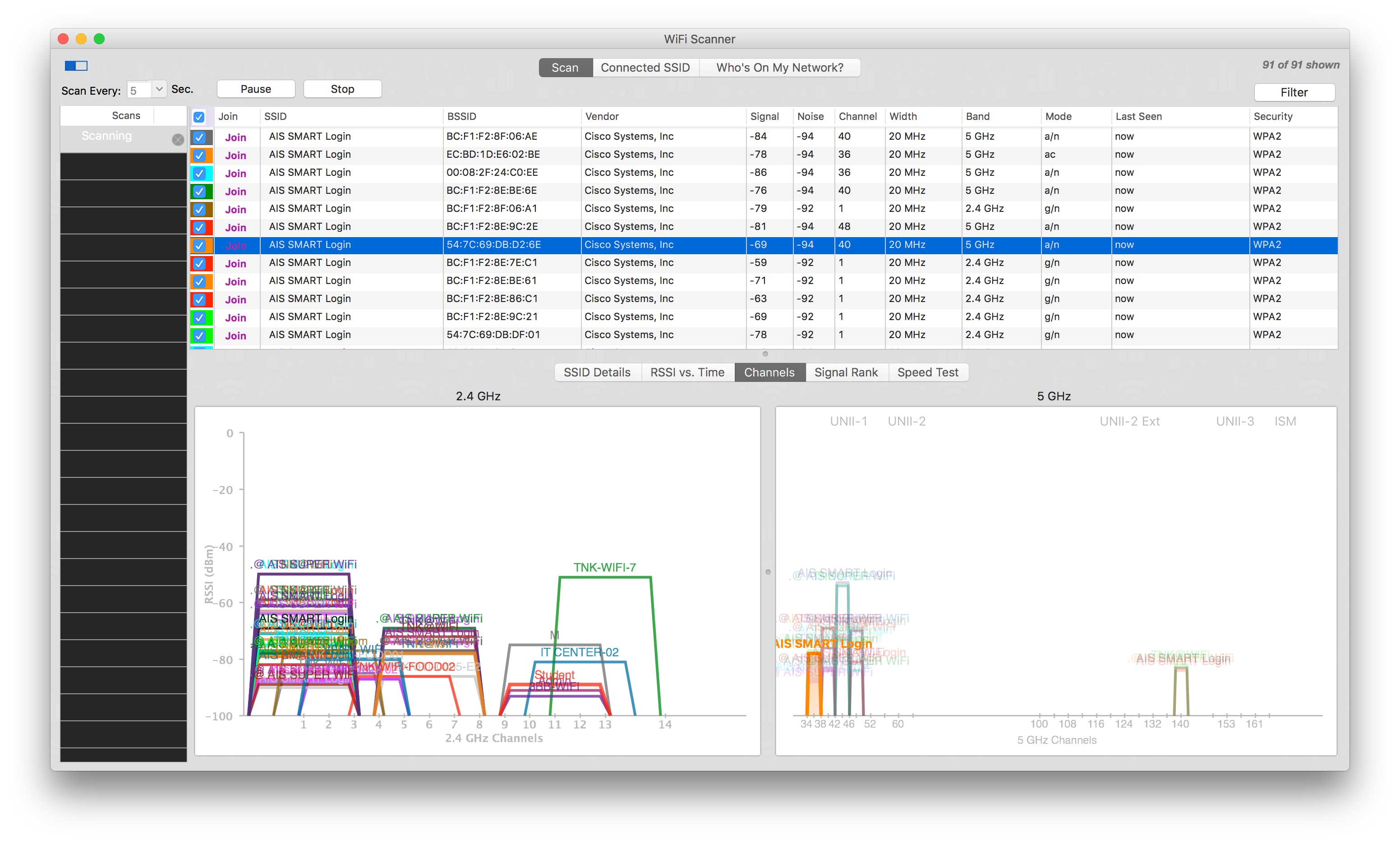Show the SSID Details tab
Viewport: 1400px width, 843px height.
pyautogui.click(x=597, y=372)
